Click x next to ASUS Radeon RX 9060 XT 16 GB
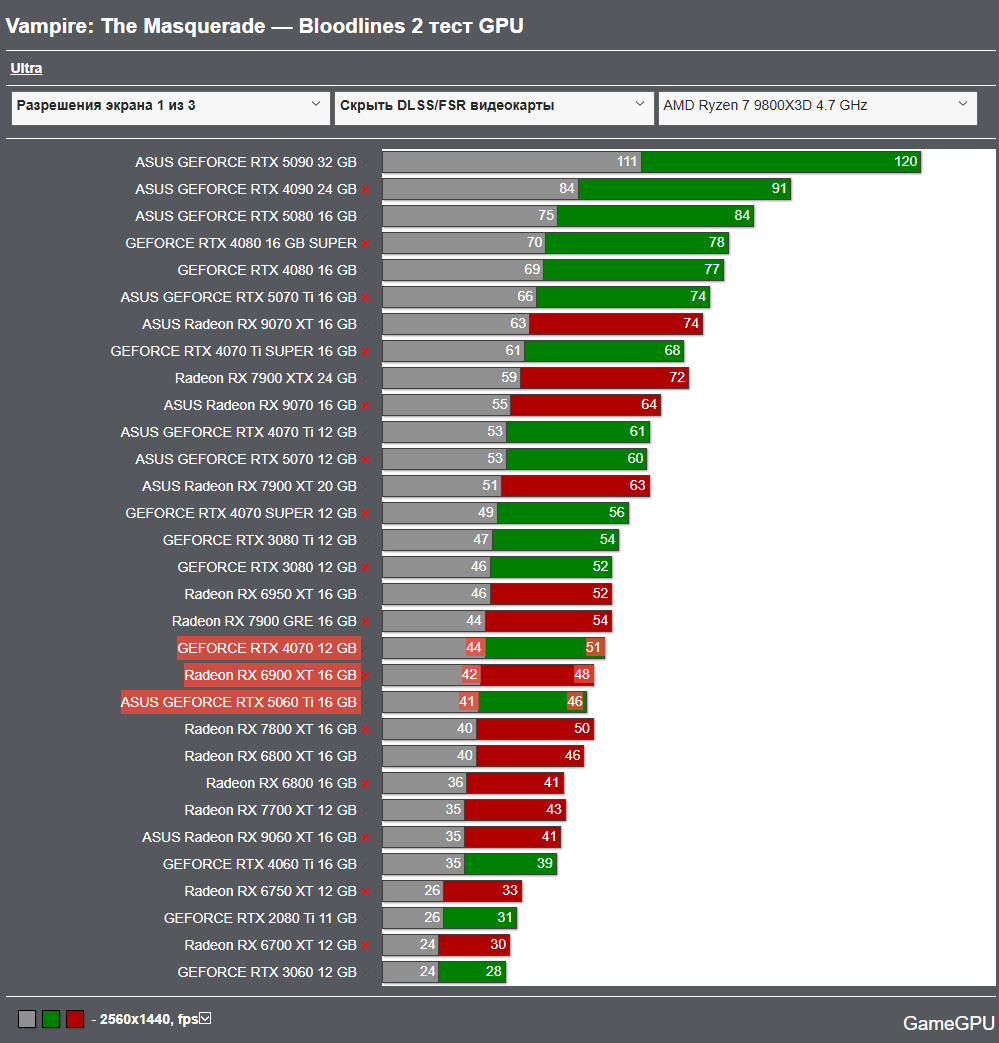The image size is (999, 1043). [x=366, y=838]
